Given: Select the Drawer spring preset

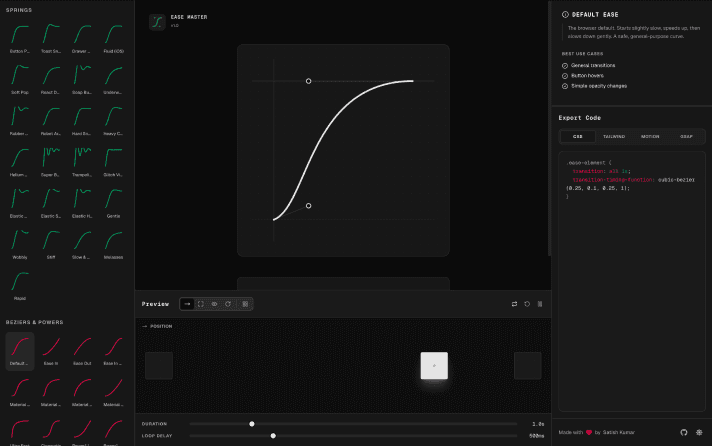Looking at the screenshot, I should [82, 39].
